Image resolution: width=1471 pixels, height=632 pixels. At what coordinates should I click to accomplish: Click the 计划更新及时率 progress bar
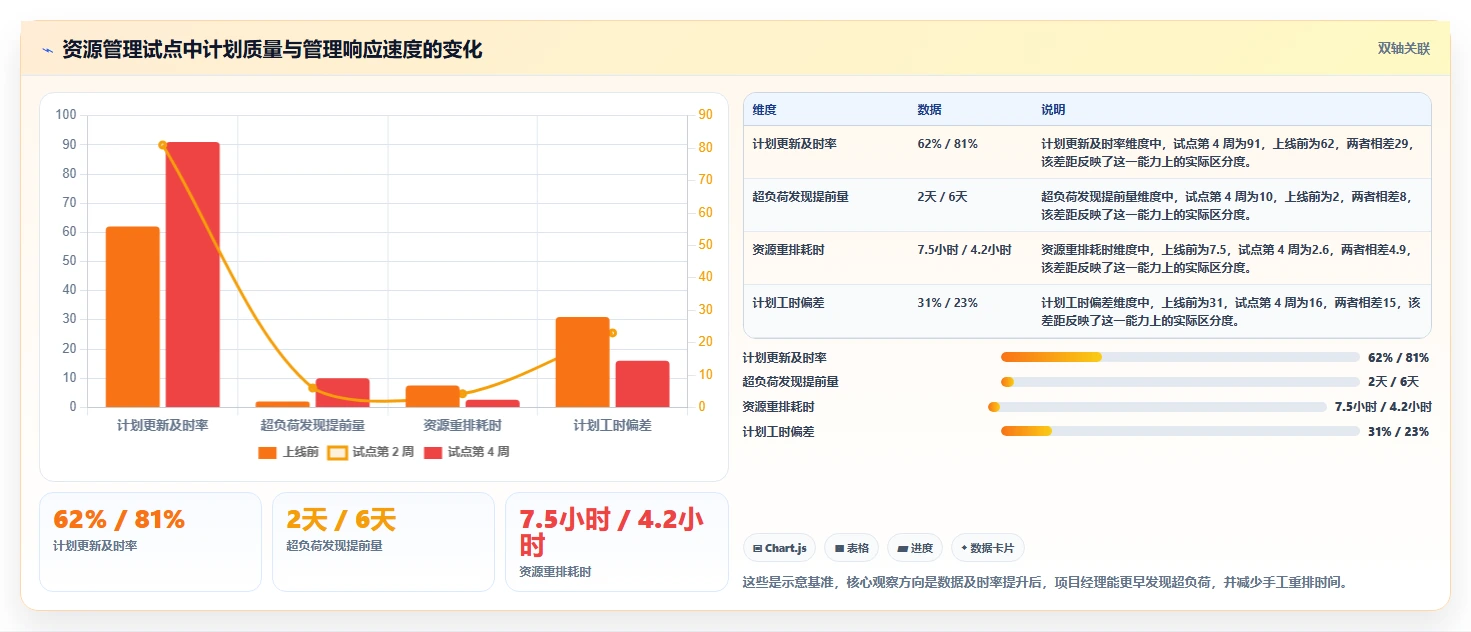1180,357
